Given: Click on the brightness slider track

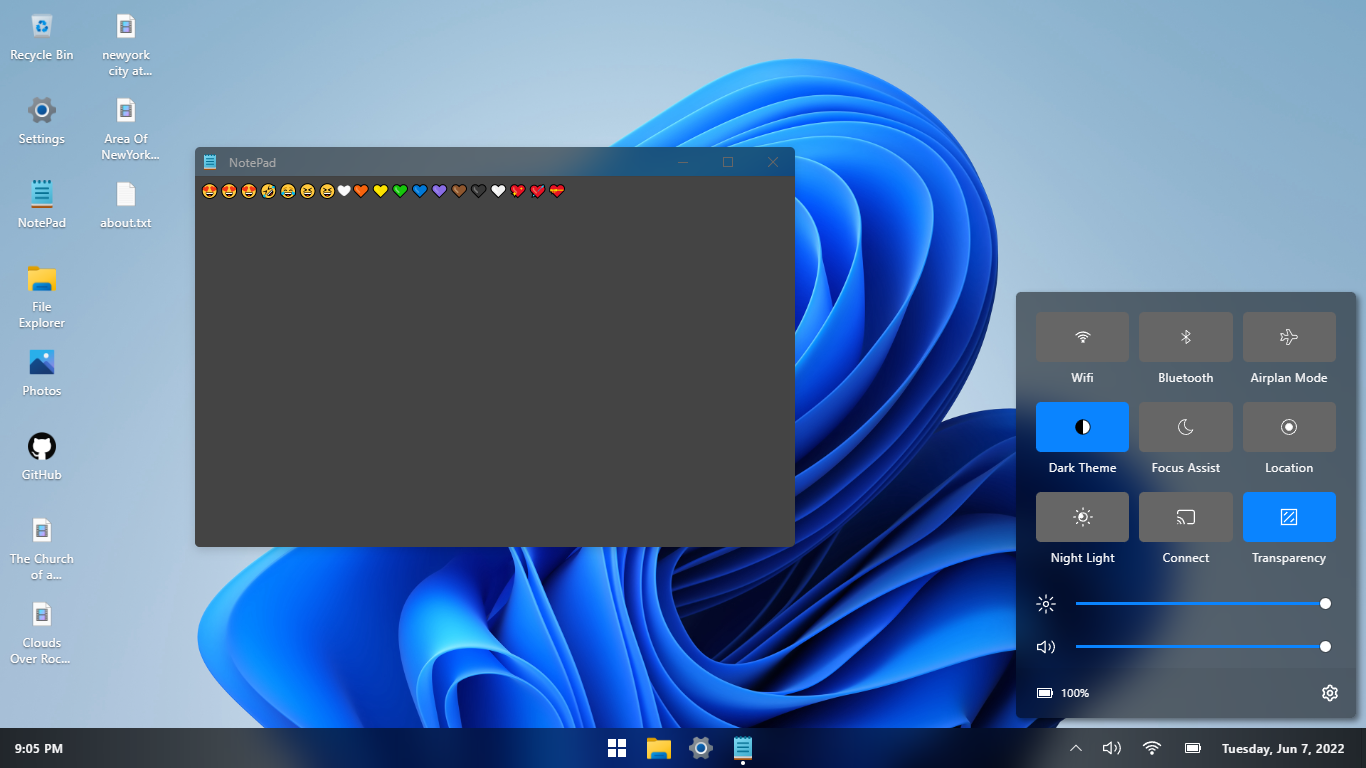Looking at the screenshot, I should pyautogui.click(x=1200, y=604).
